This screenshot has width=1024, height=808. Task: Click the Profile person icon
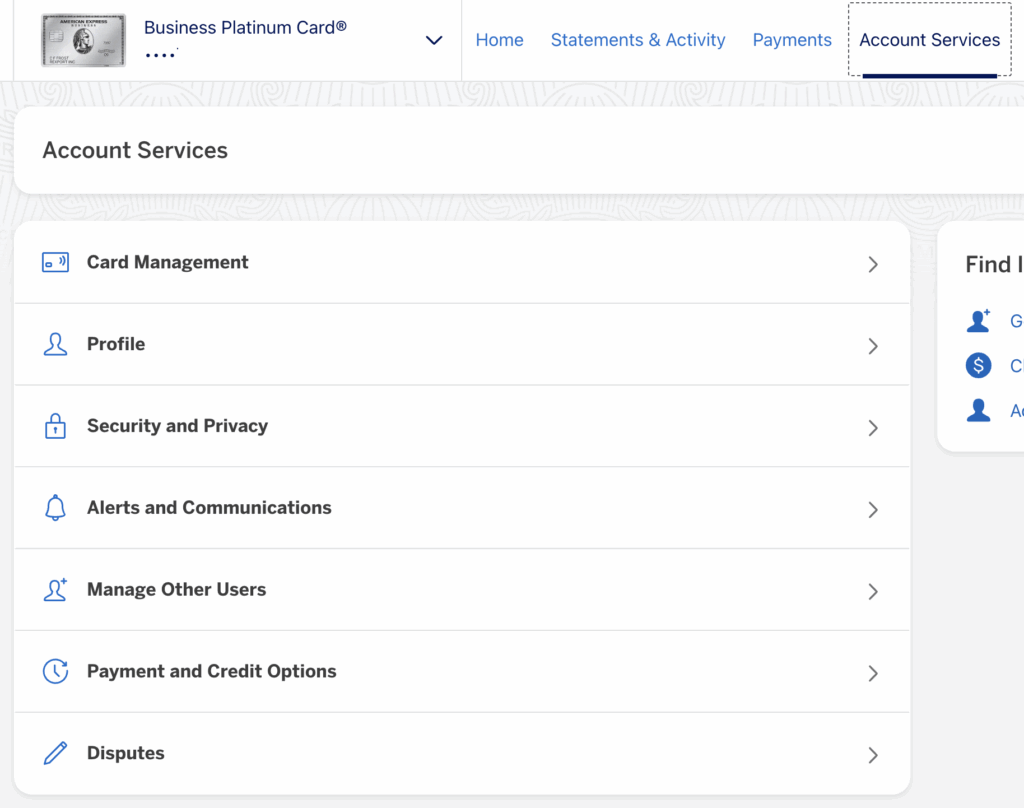[55, 345]
